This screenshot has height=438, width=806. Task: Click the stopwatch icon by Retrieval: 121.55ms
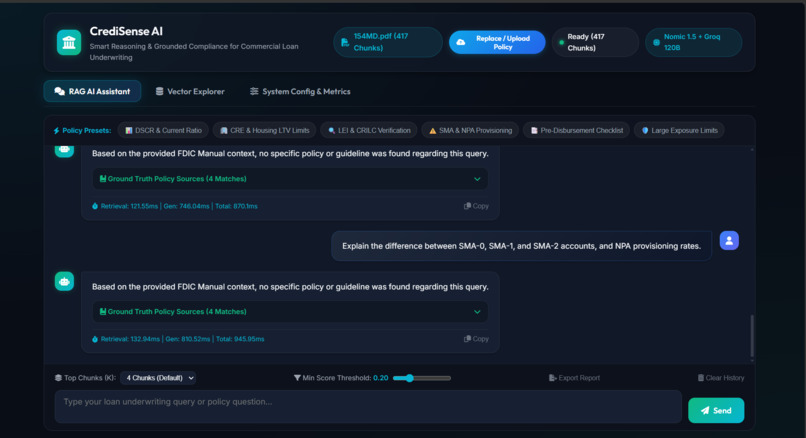pyautogui.click(x=95, y=206)
